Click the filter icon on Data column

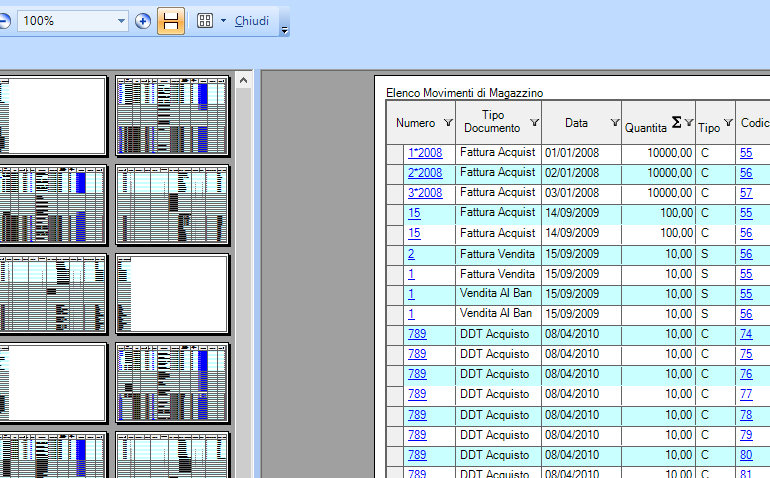pos(613,123)
